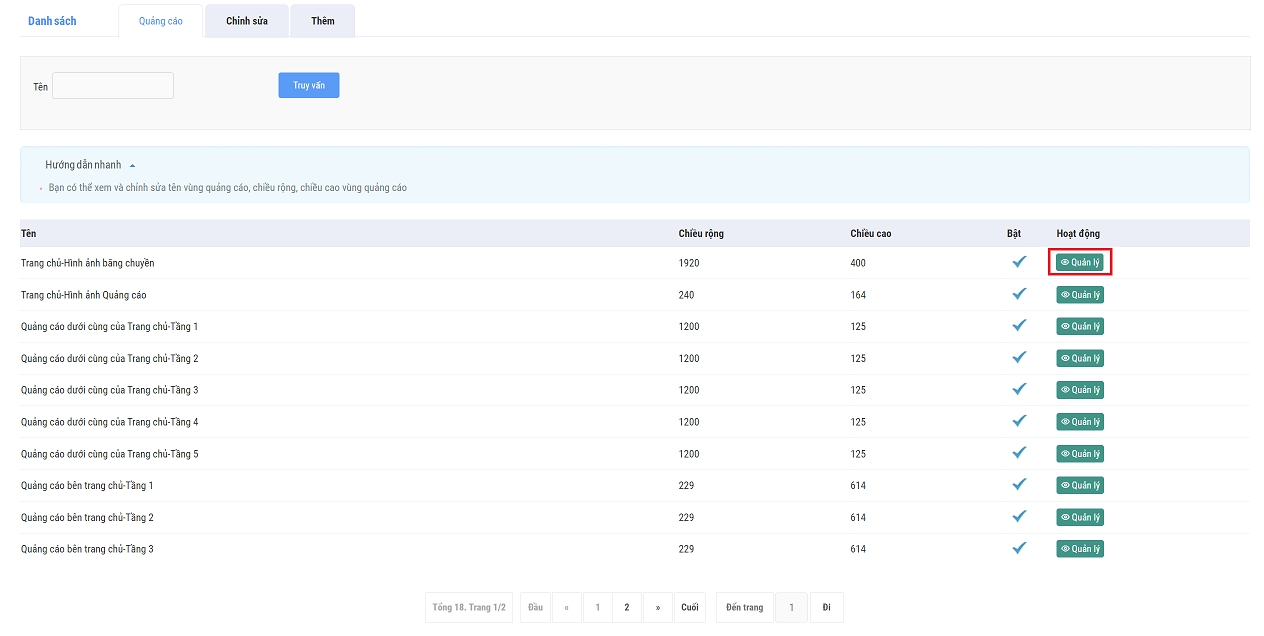Open Quản lý for Quảng cáo bên trang chủ-Tầng 1
1264x636 pixels.
click(1080, 485)
